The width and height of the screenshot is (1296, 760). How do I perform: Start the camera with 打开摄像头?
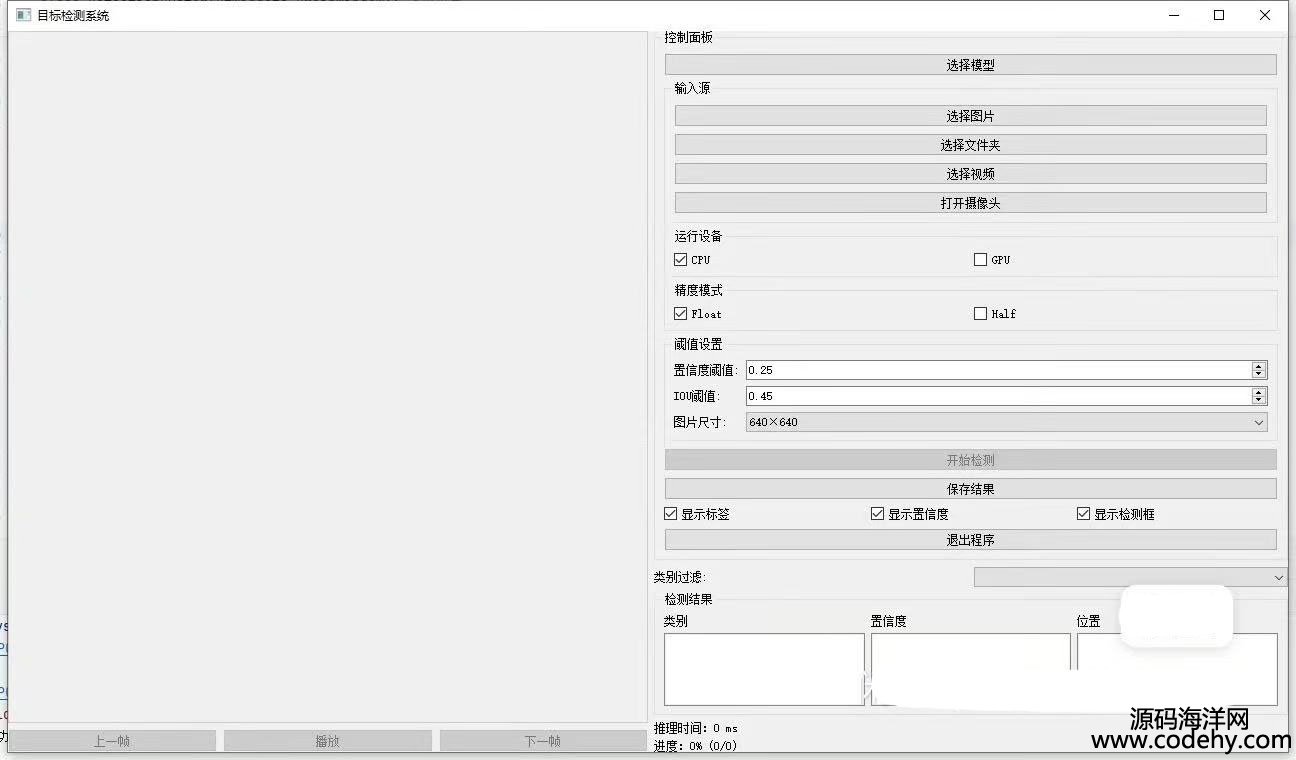click(x=970, y=203)
